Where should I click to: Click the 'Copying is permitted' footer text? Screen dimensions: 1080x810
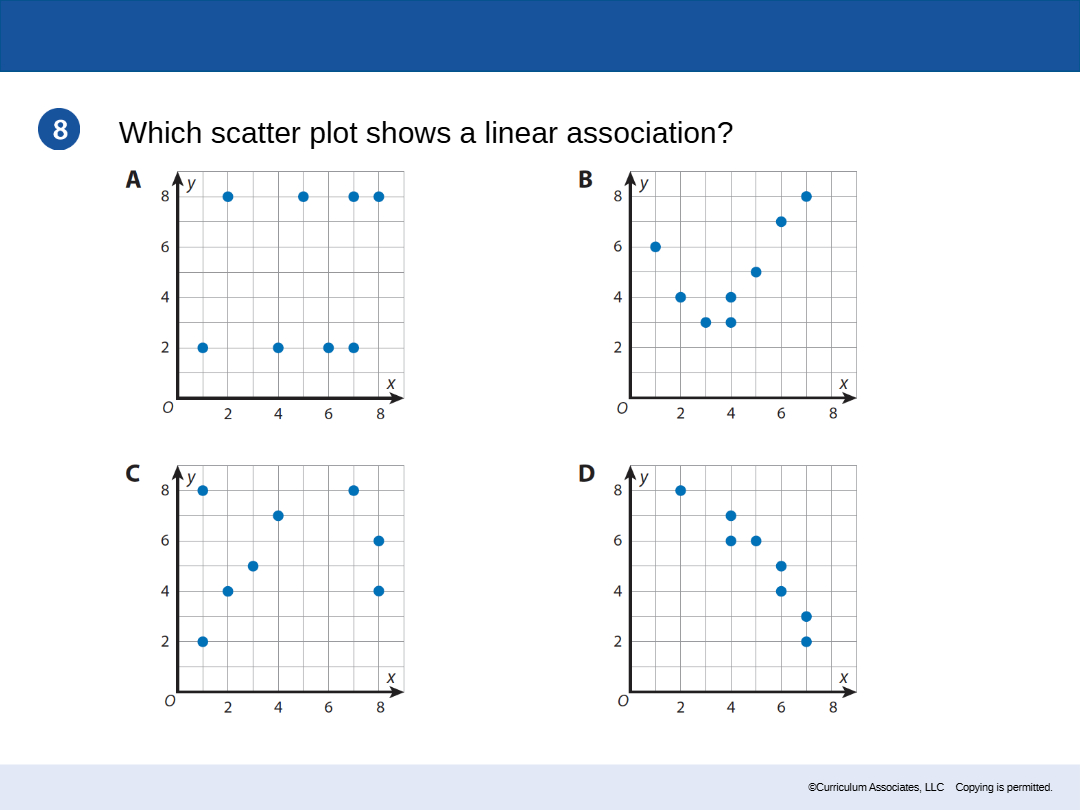[x=1004, y=787]
